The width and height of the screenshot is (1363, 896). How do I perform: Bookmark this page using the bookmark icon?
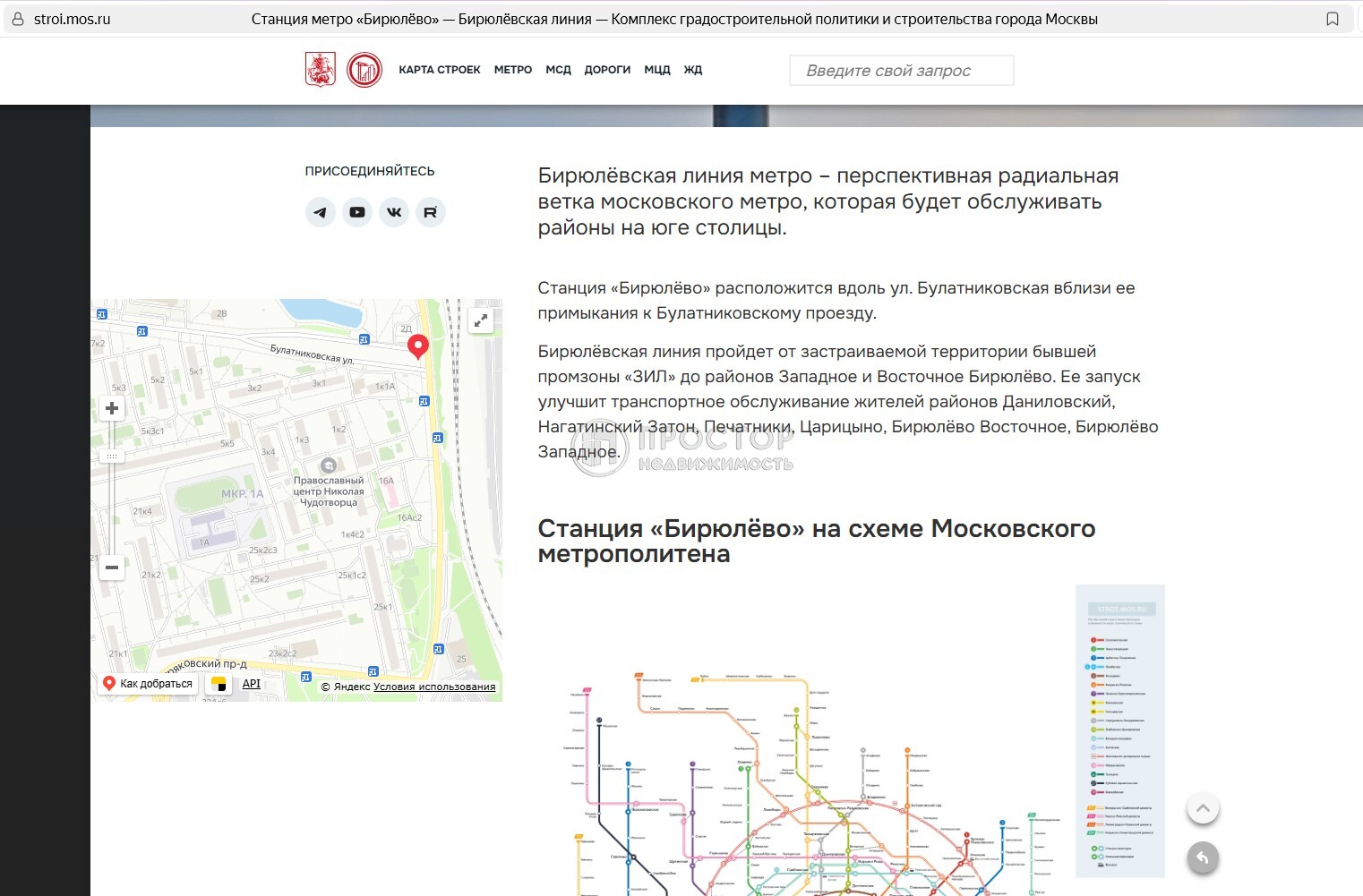click(x=1333, y=19)
